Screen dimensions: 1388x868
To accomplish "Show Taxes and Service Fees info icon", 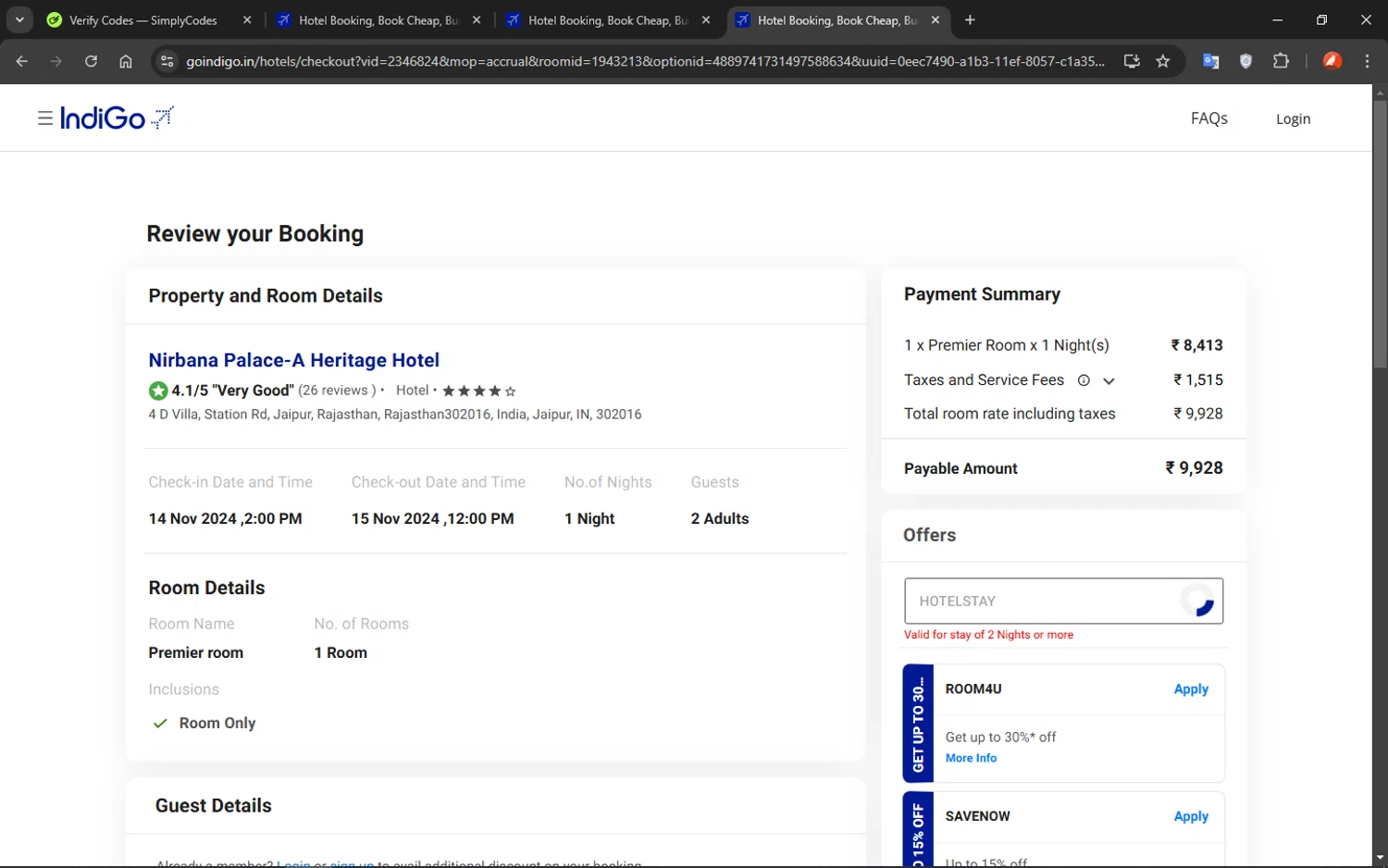I will click(x=1084, y=380).
